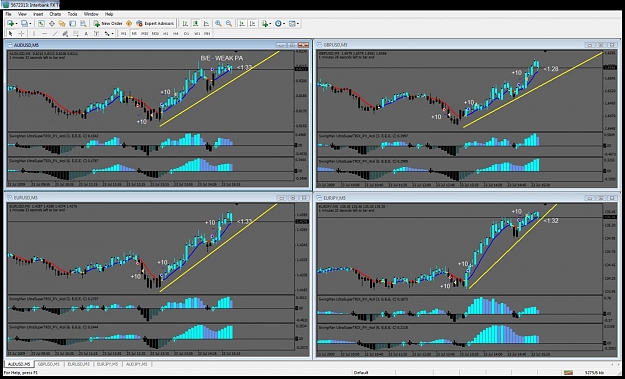Toggle chart Auto Scroll
The height and width of the screenshot is (379, 625).
(x=242, y=24)
